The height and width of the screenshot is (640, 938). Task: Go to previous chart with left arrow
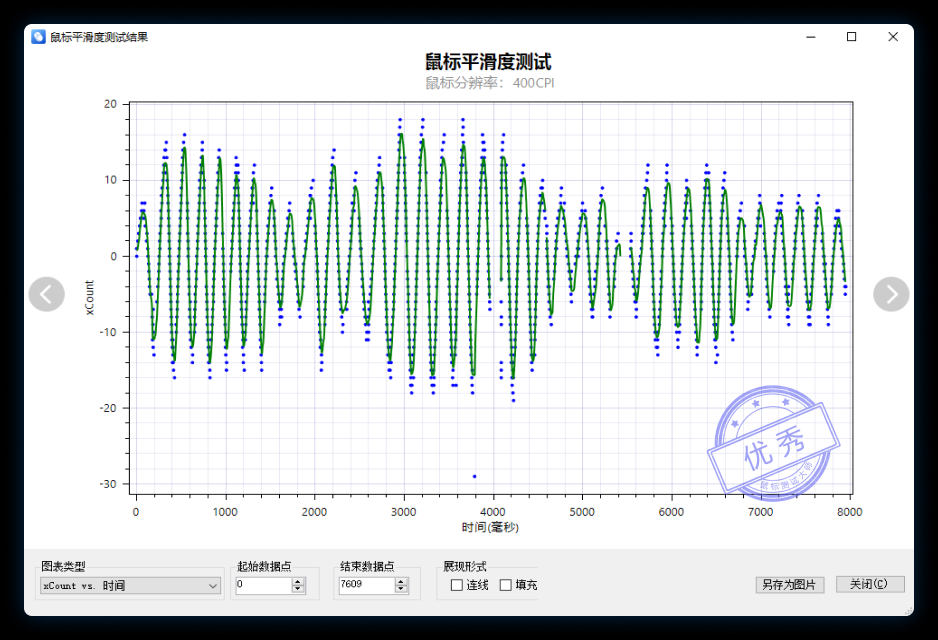47,294
